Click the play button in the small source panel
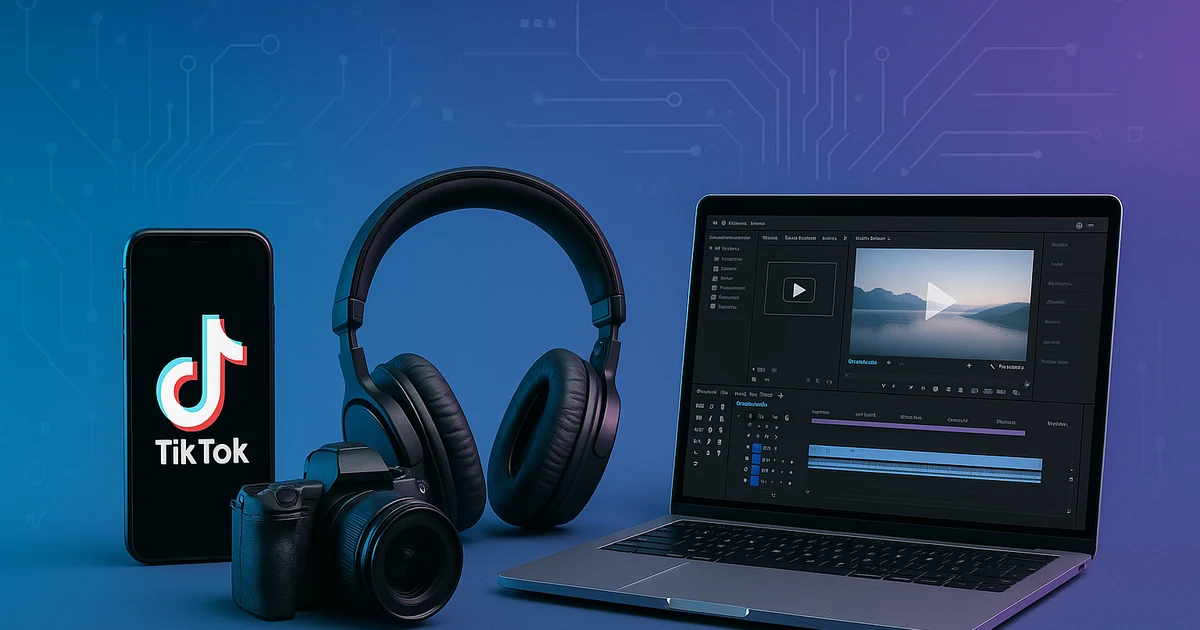The height and width of the screenshot is (630, 1200). pyautogui.click(x=799, y=290)
